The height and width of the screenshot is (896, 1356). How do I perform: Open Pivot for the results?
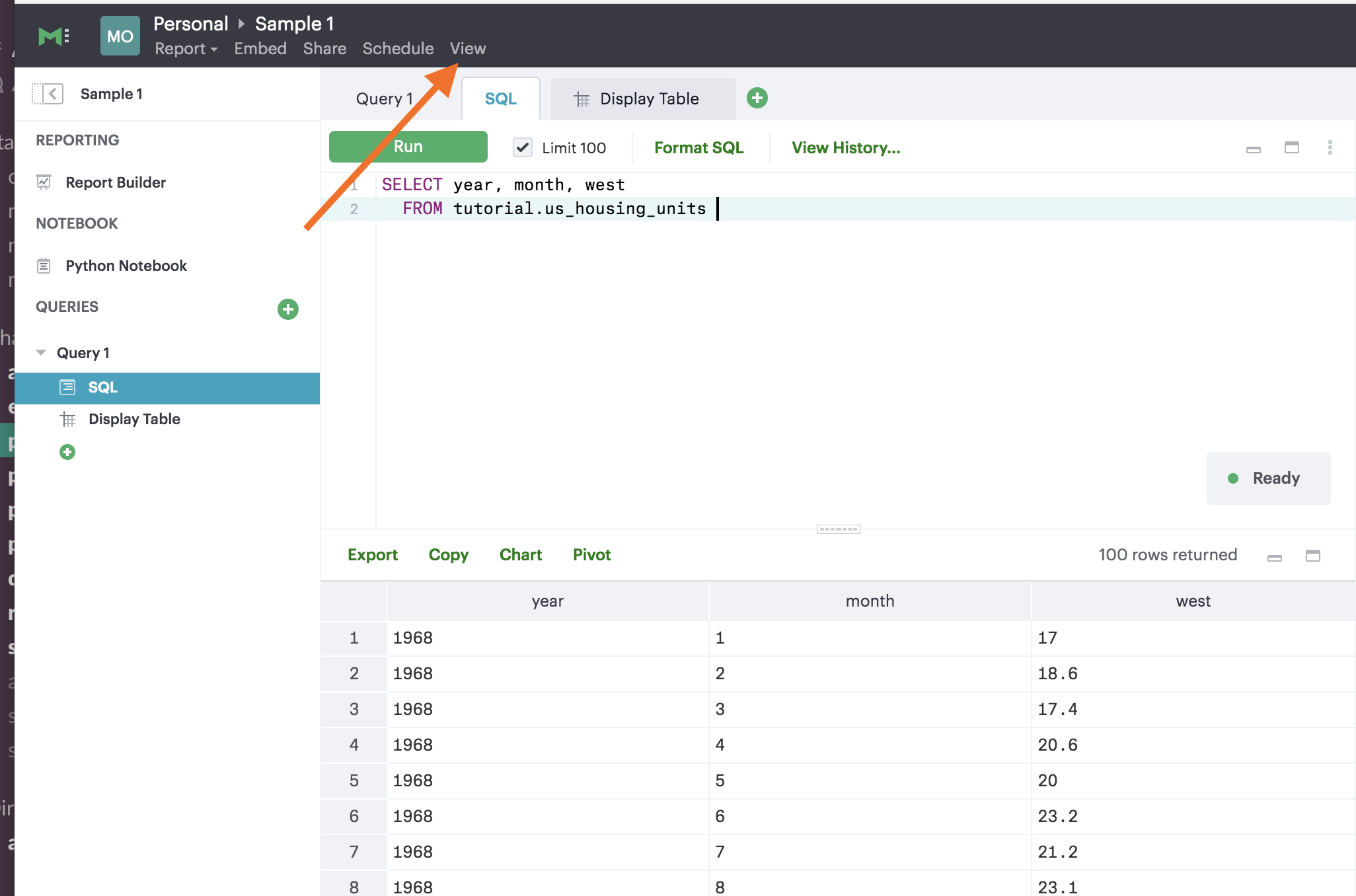click(x=591, y=555)
